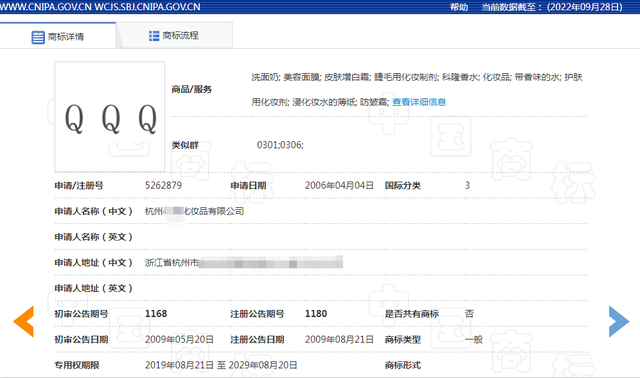The height and width of the screenshot is (378, 640).
Task: Click the 否 shared trademark value
Action: pyautogui.click(x=469, y=314)
